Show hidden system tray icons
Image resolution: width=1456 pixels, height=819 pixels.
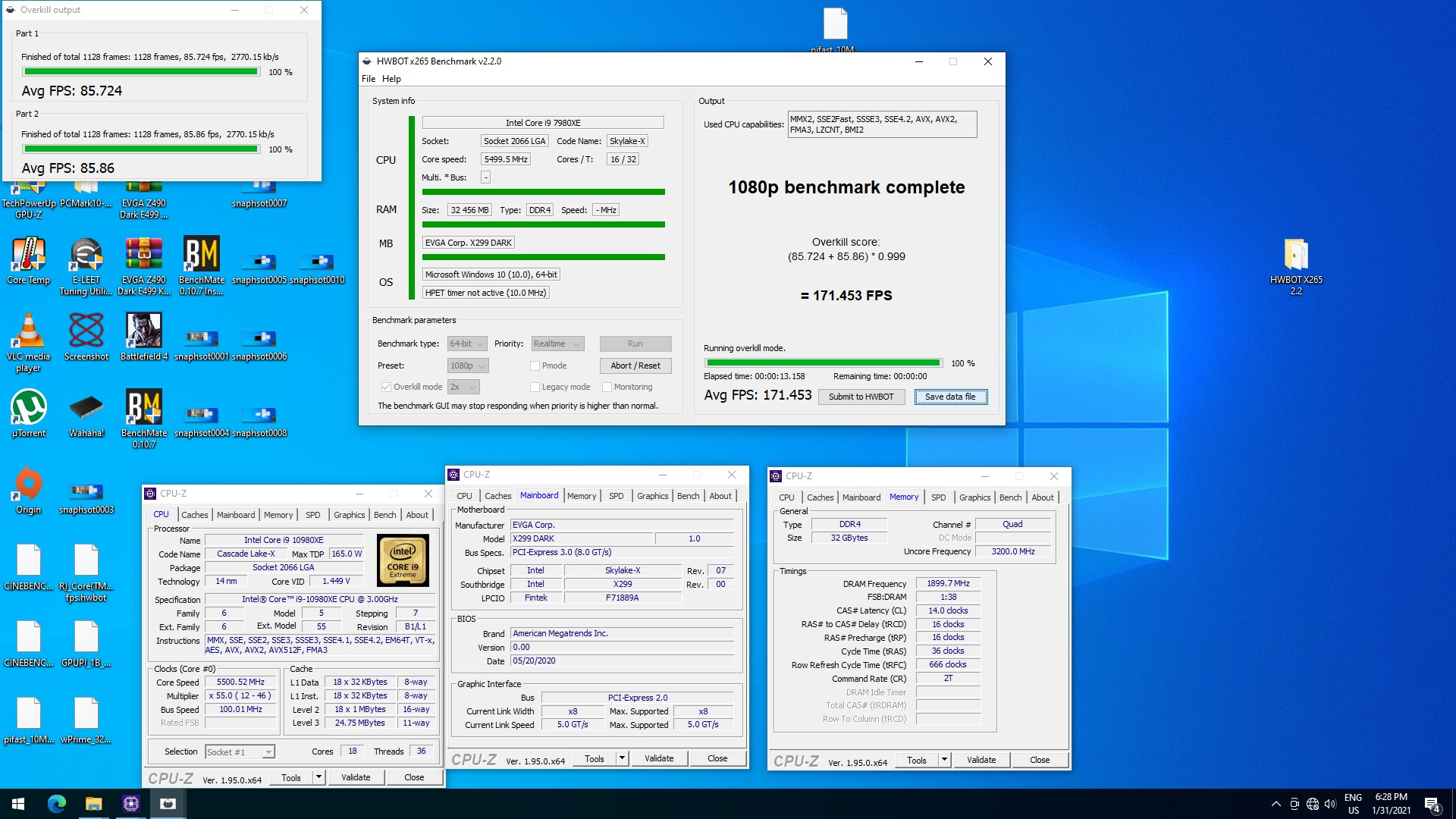click(x=1276, y=804)
